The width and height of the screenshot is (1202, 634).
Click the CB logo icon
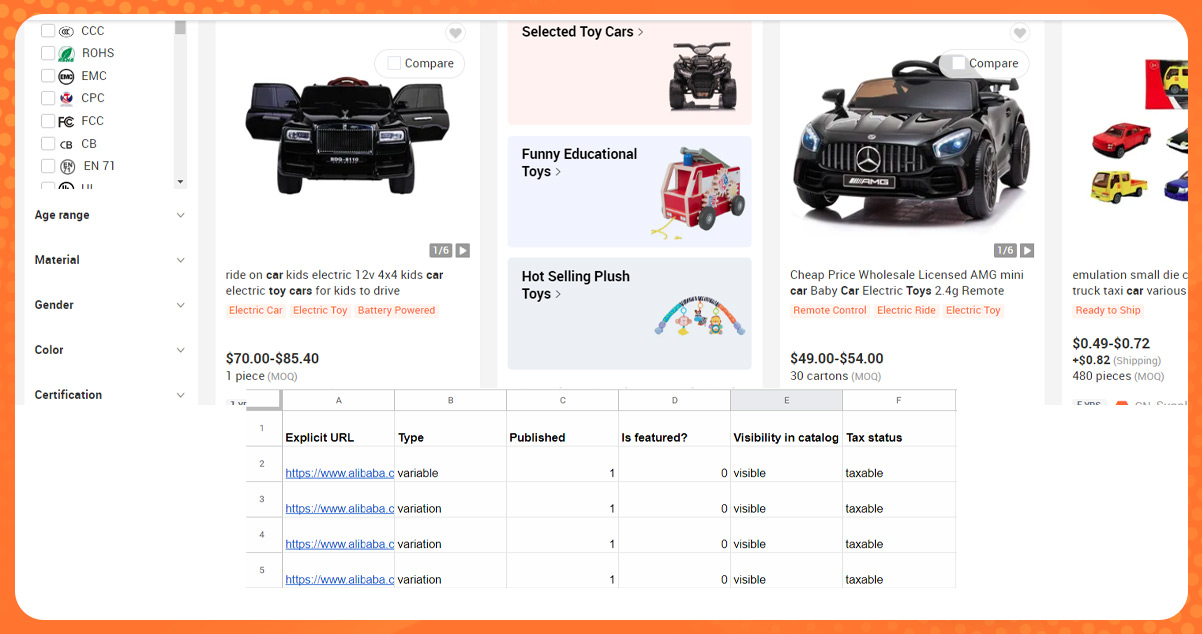(x=66, y=144)
